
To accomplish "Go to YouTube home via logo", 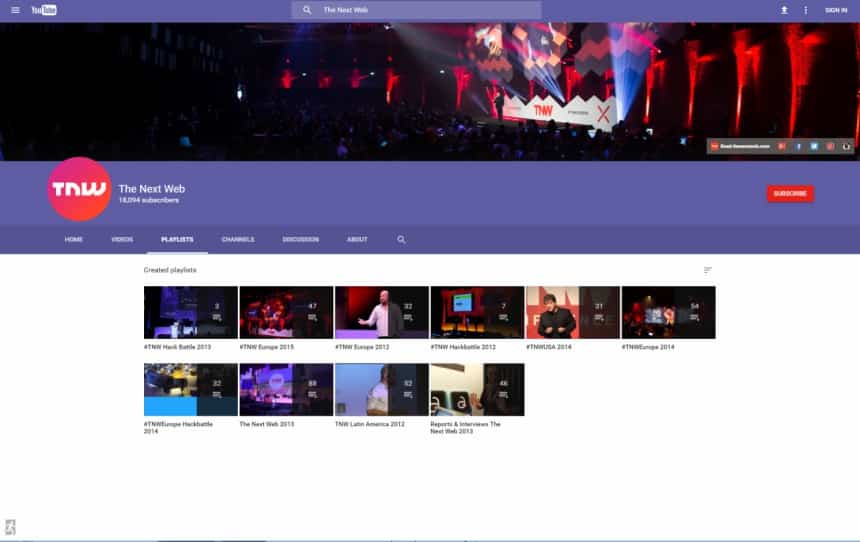I will tap(44, 10).
